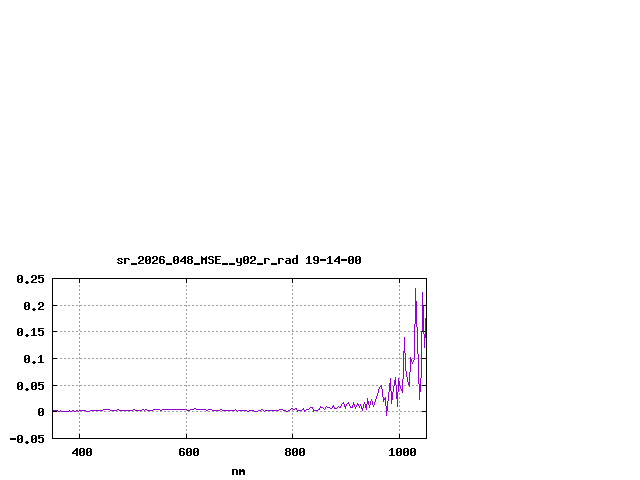Click the 0.05 y-axis tick label

31,385
